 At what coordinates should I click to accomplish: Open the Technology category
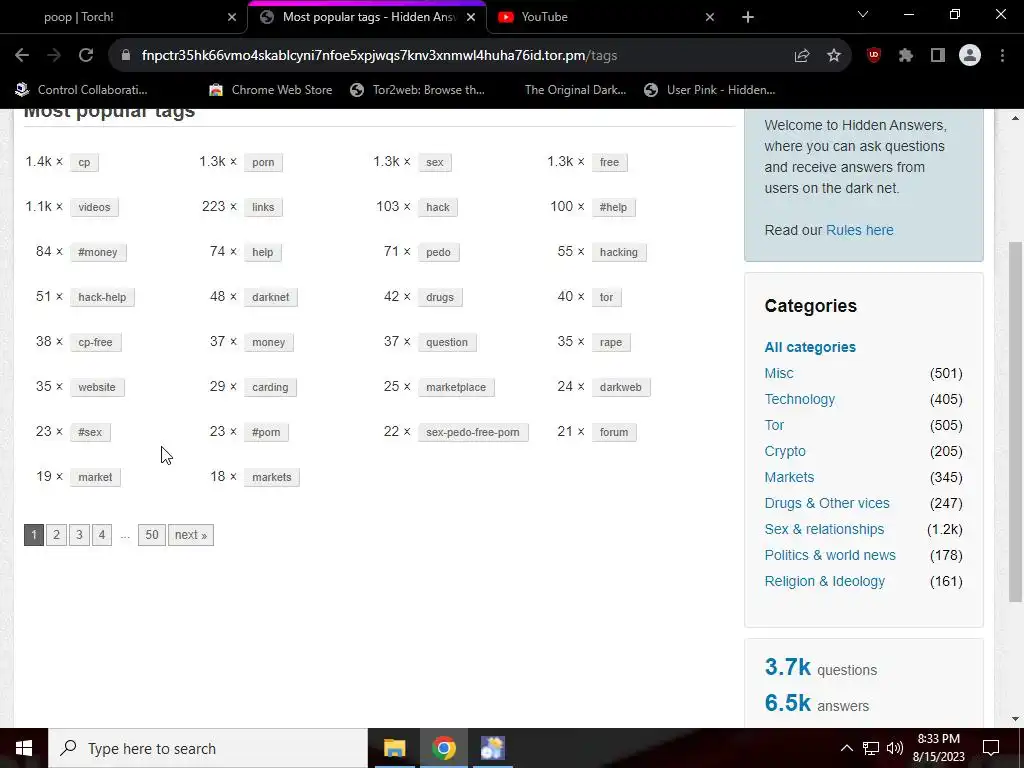click(799, 399)
